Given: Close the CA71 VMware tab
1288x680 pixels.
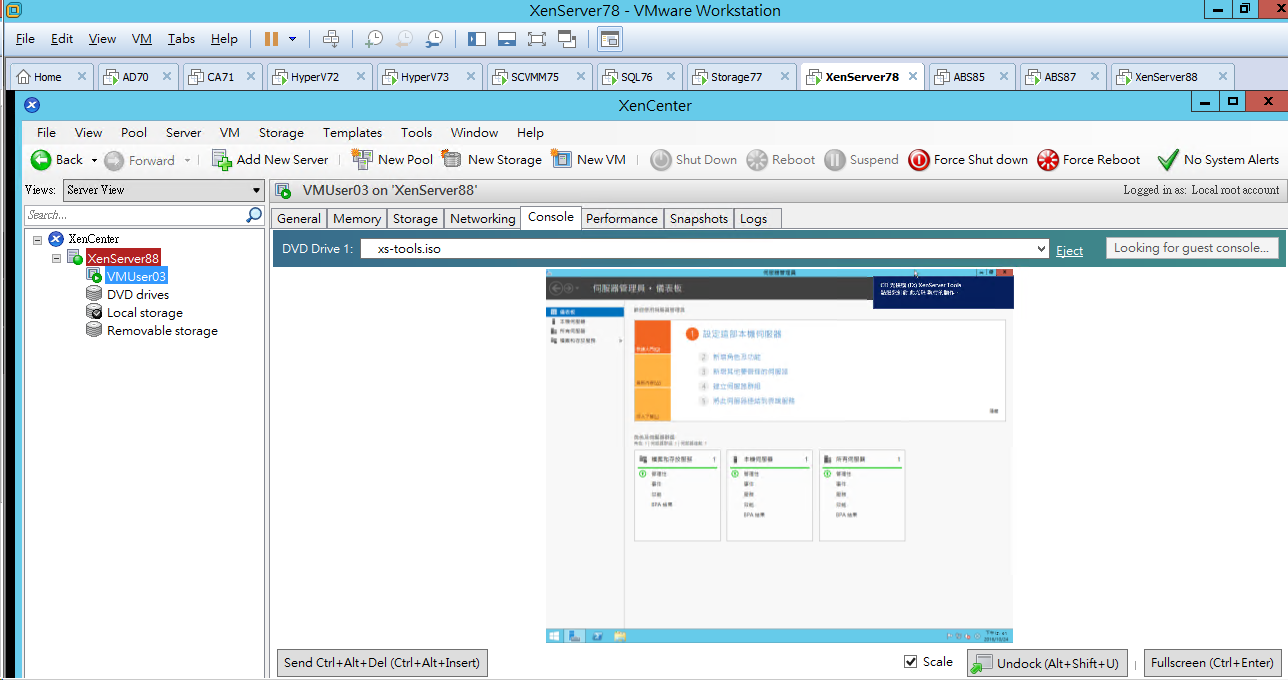Looking at the screenshot, I should click(x=251, y=77).
